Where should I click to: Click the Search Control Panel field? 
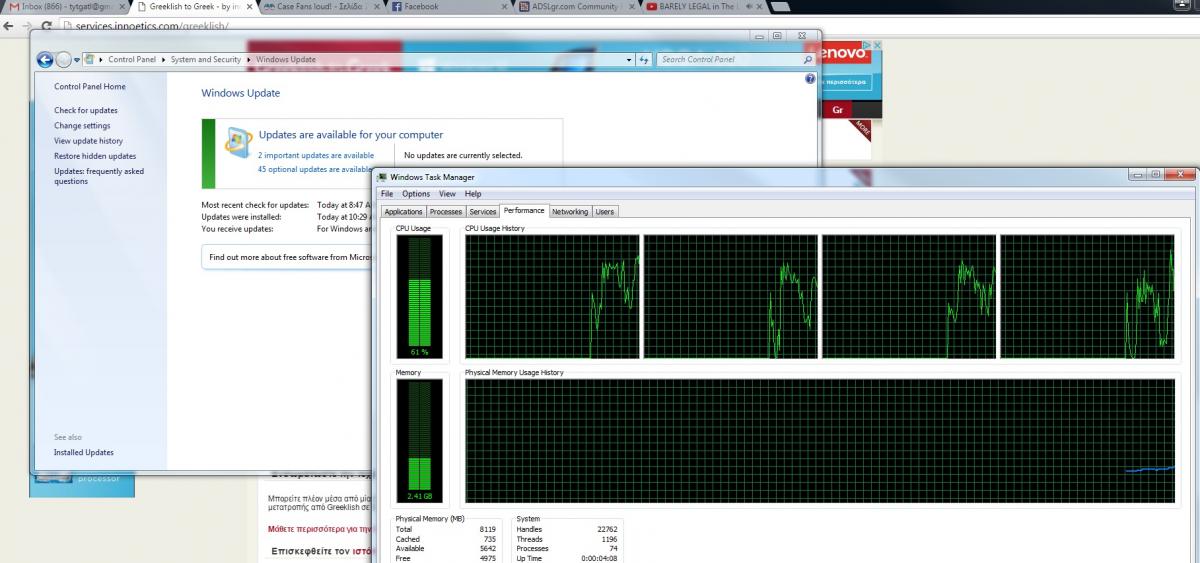click(730, 60)
